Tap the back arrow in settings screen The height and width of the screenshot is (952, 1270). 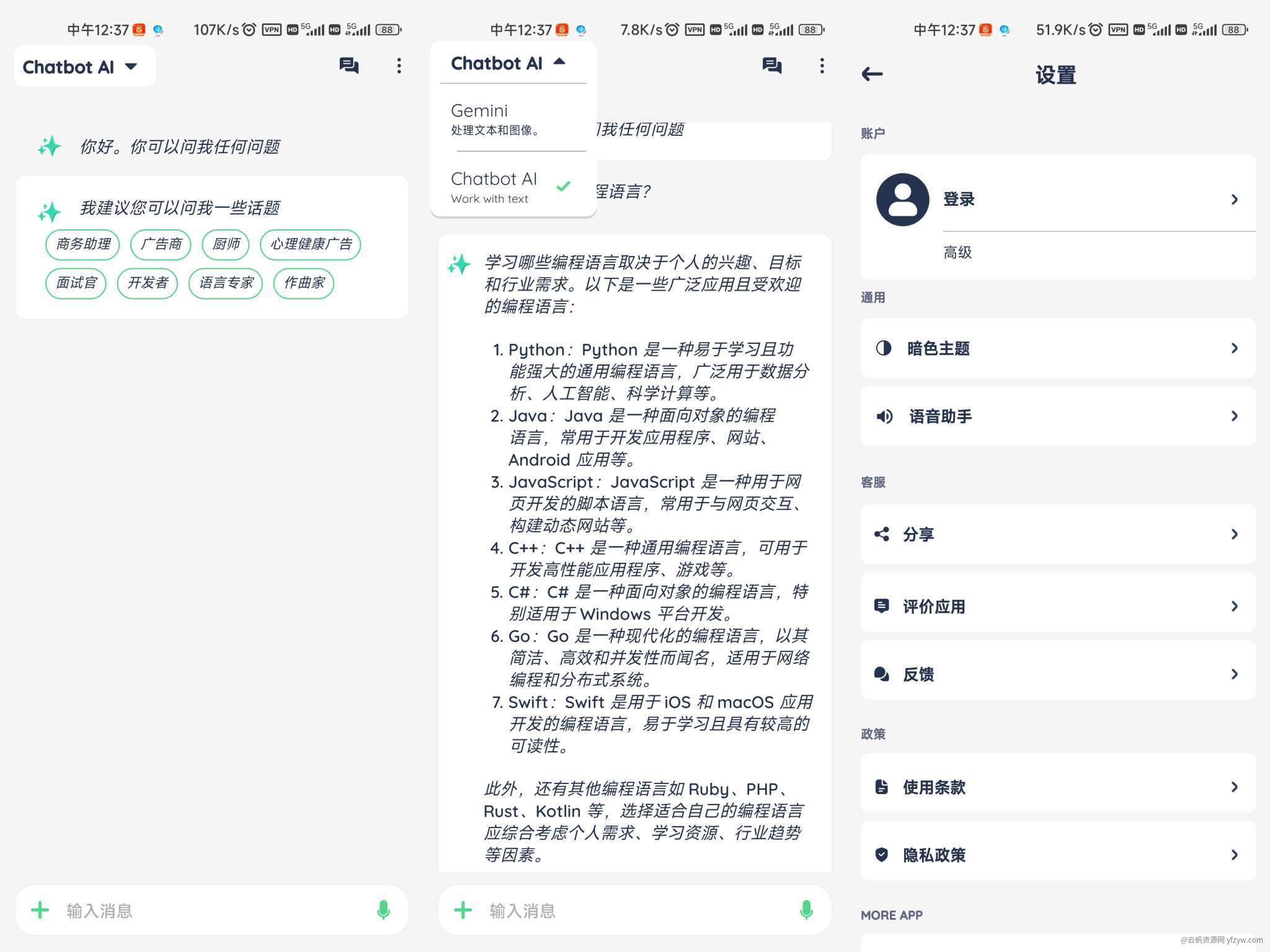click(x=872, y=74)
